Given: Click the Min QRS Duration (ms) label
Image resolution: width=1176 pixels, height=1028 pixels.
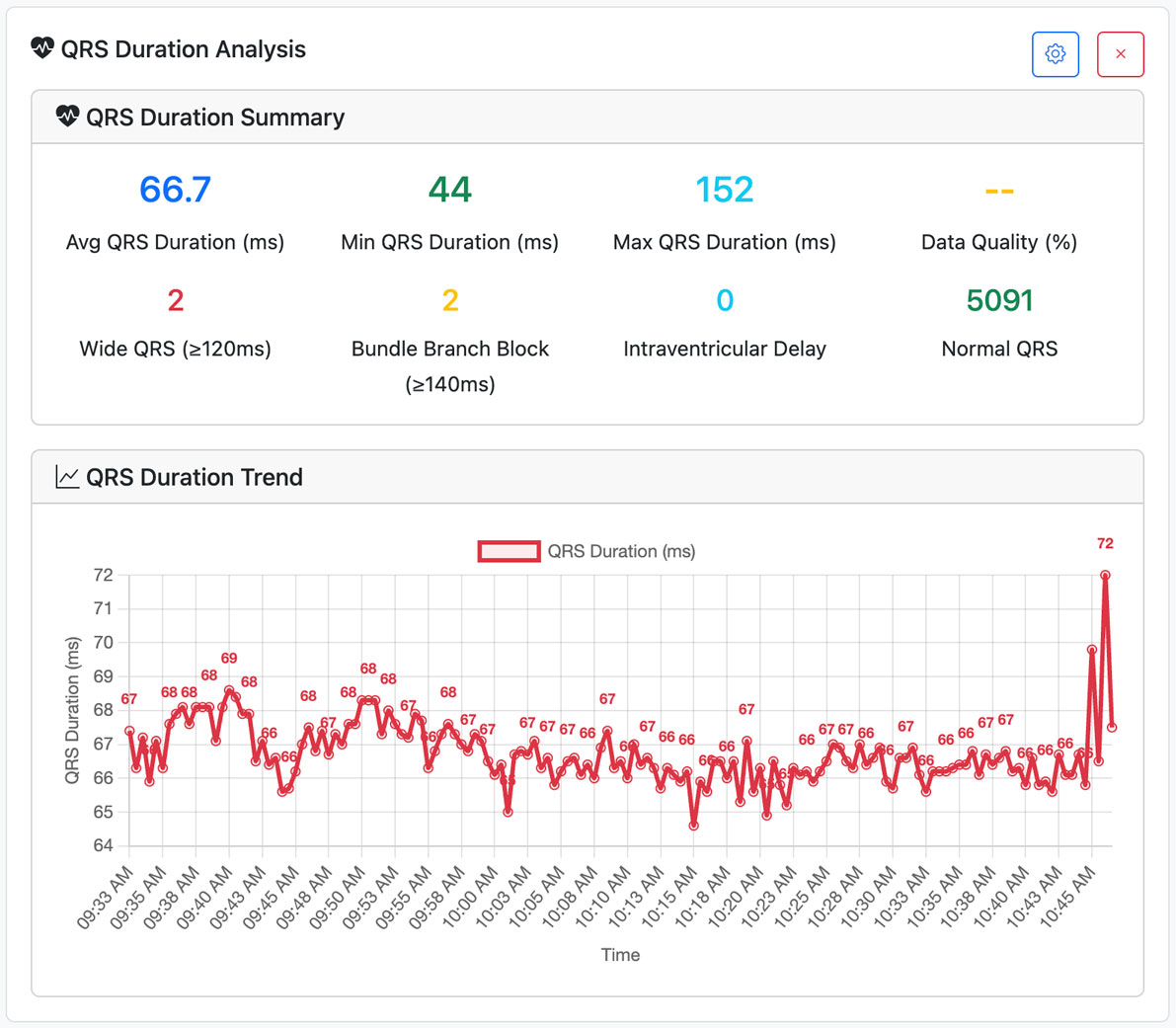Looking at the screenshot, I should 450,242.
